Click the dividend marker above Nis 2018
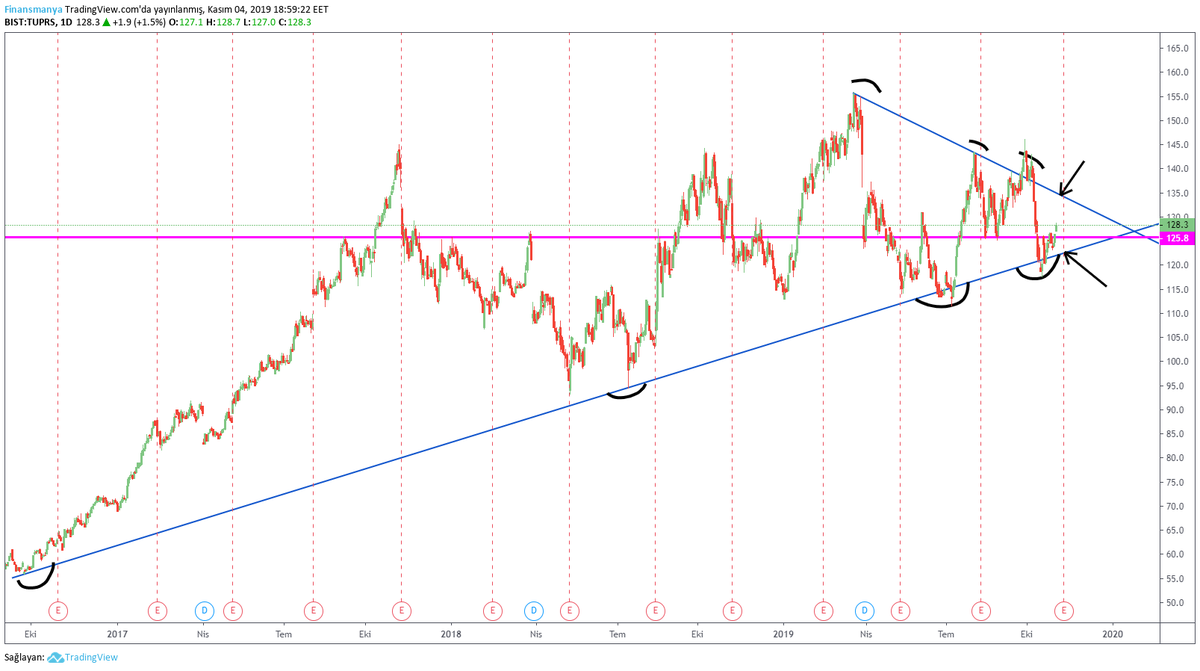The width and height of the screenshot is (1200, 671). (534, 609)
